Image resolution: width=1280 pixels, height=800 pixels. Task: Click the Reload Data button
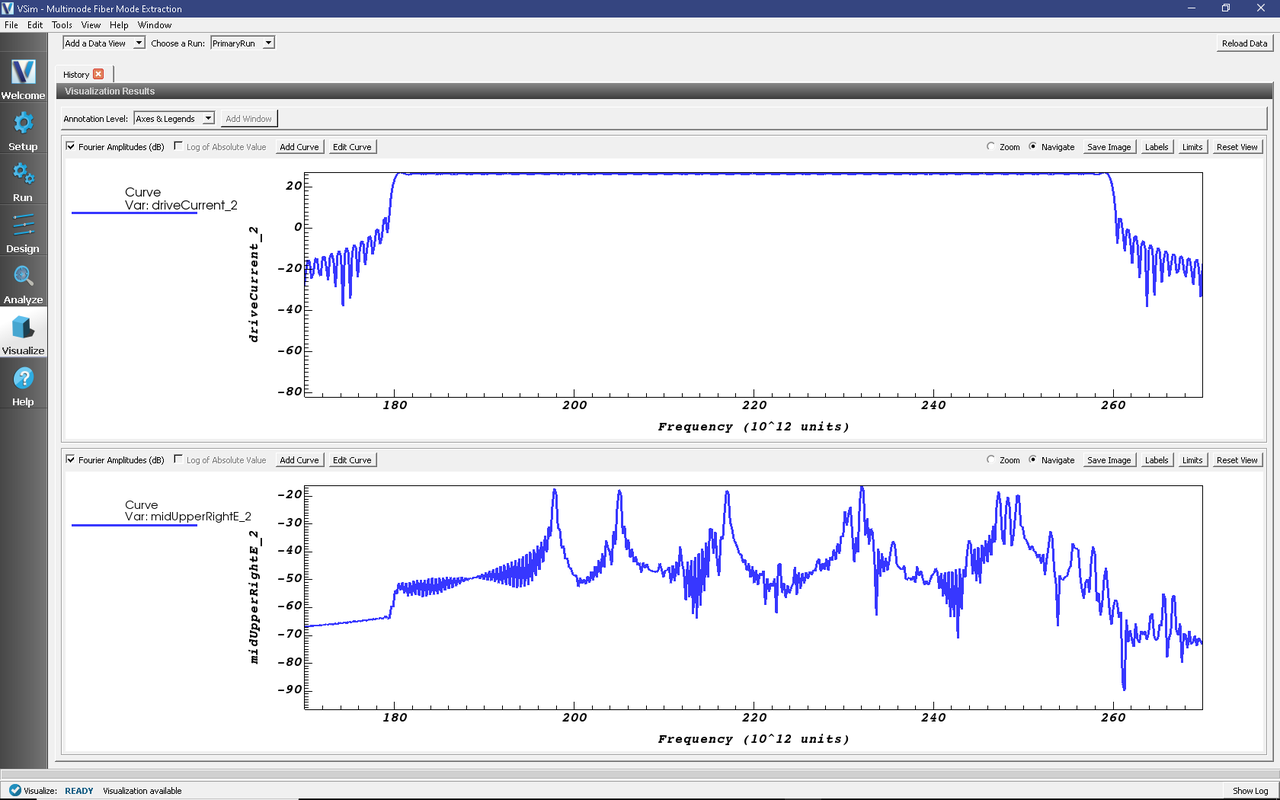(x=1244, y=43)
